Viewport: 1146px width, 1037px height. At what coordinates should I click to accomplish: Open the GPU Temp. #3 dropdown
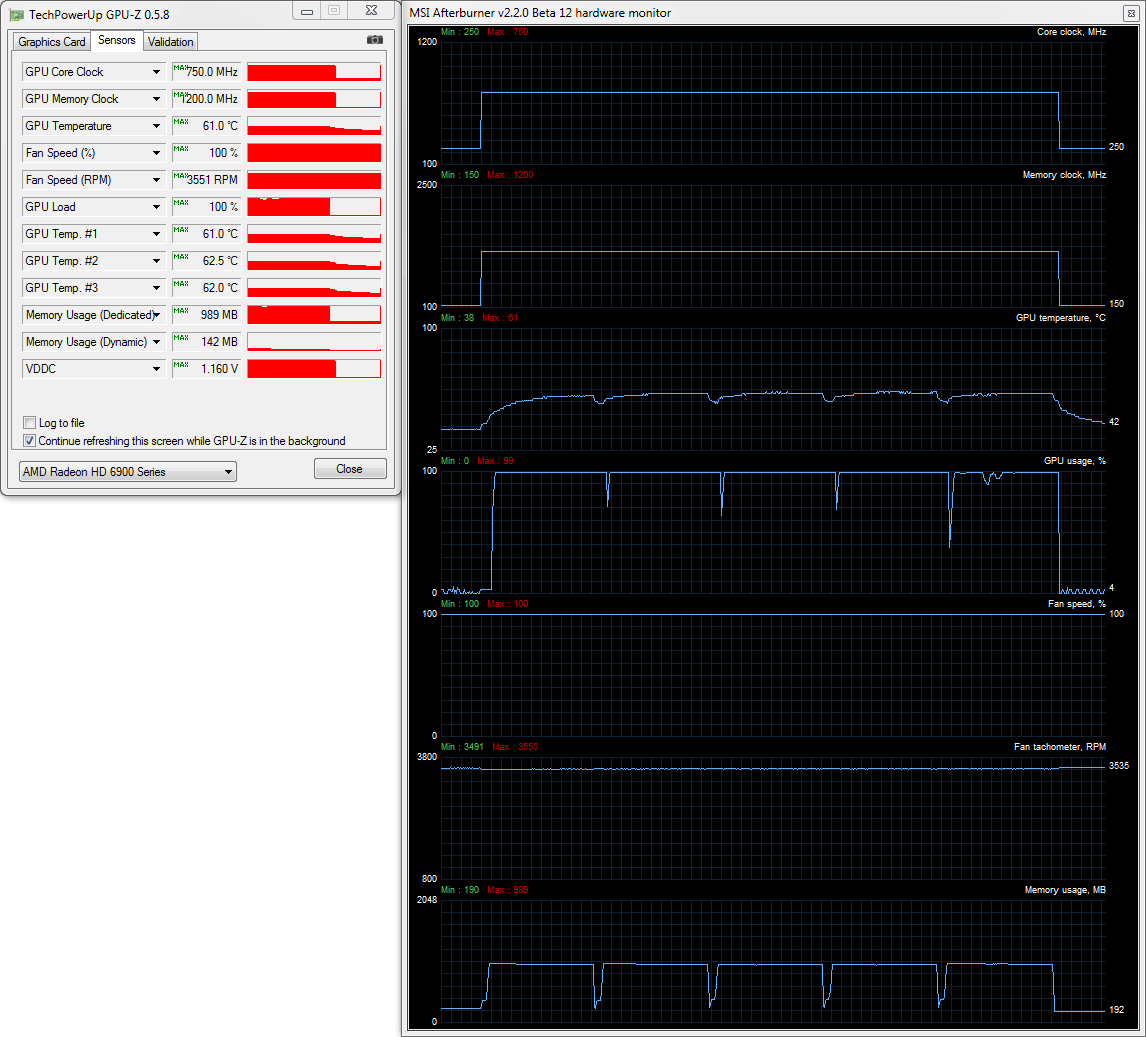pos(156,288)
